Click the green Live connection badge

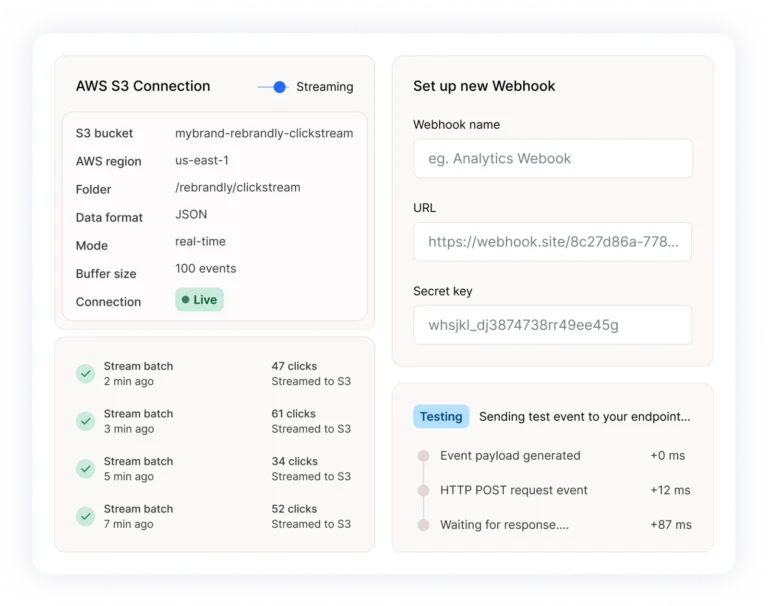(199, 300)
